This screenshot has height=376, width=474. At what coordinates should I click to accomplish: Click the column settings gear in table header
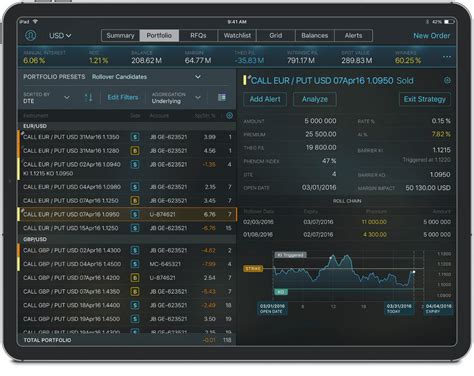[x=229, y=116]
